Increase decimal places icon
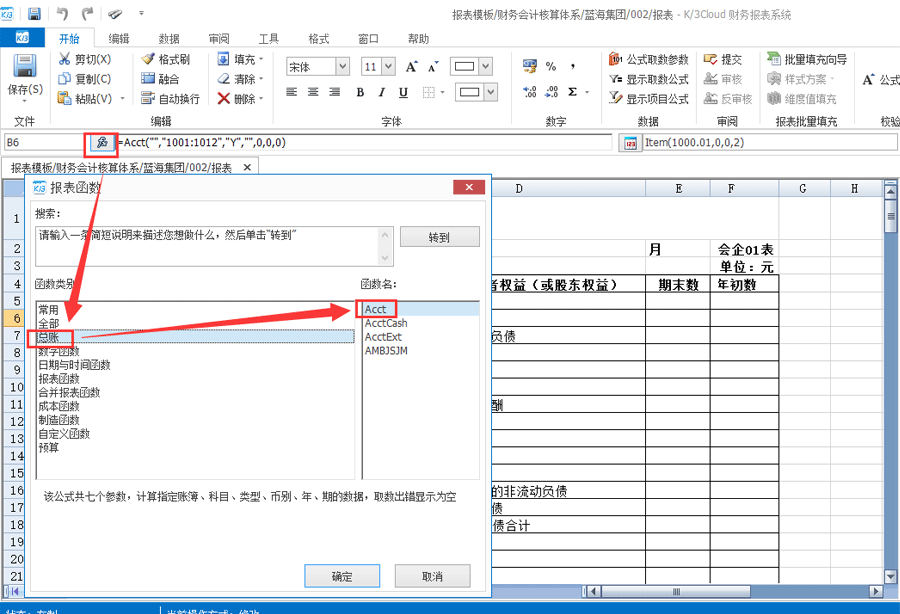Viewport: 900px width, 614px height. pos(529,92)
